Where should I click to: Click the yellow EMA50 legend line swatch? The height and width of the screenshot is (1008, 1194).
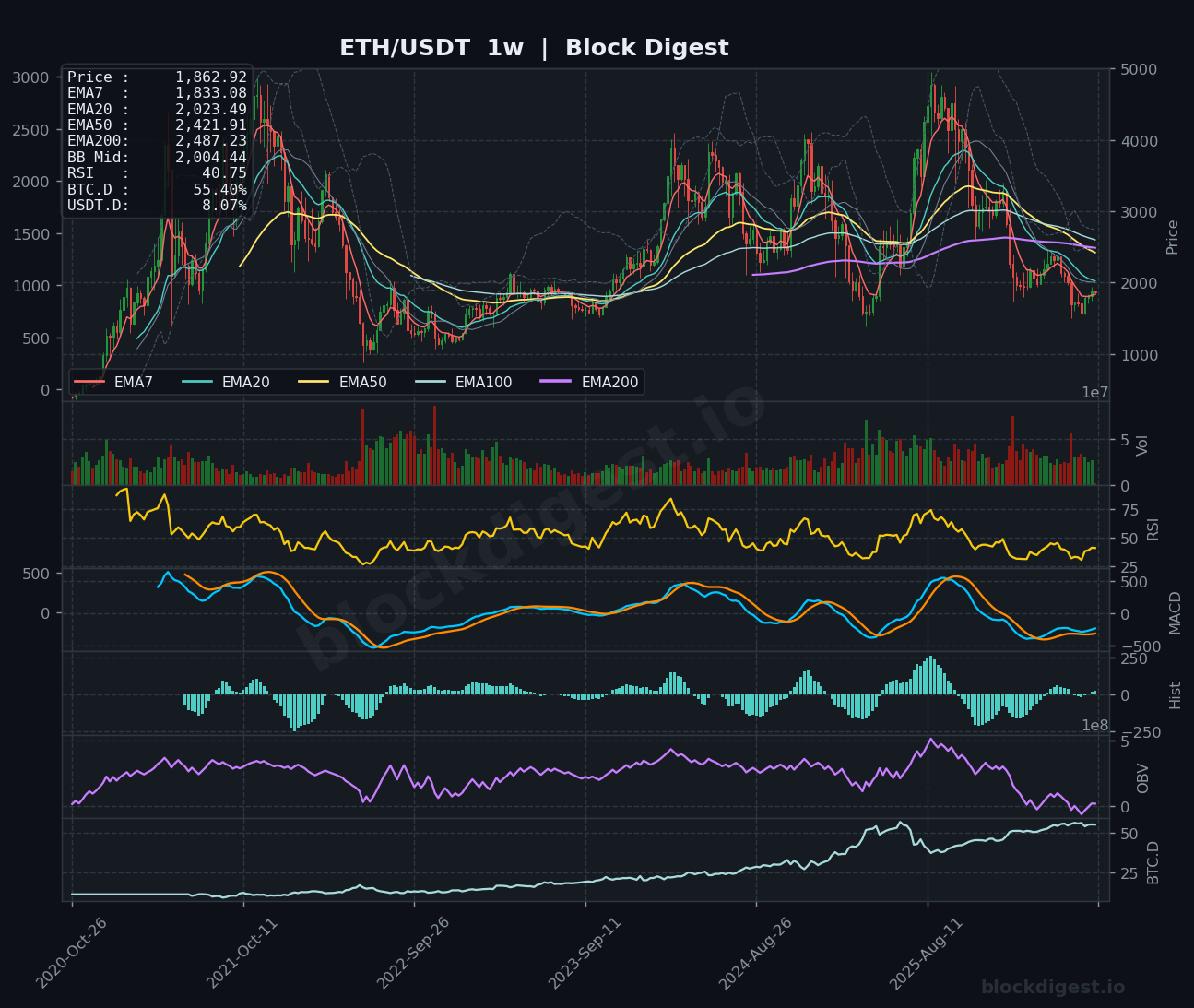pyautogui.click(x=314, y=382)
